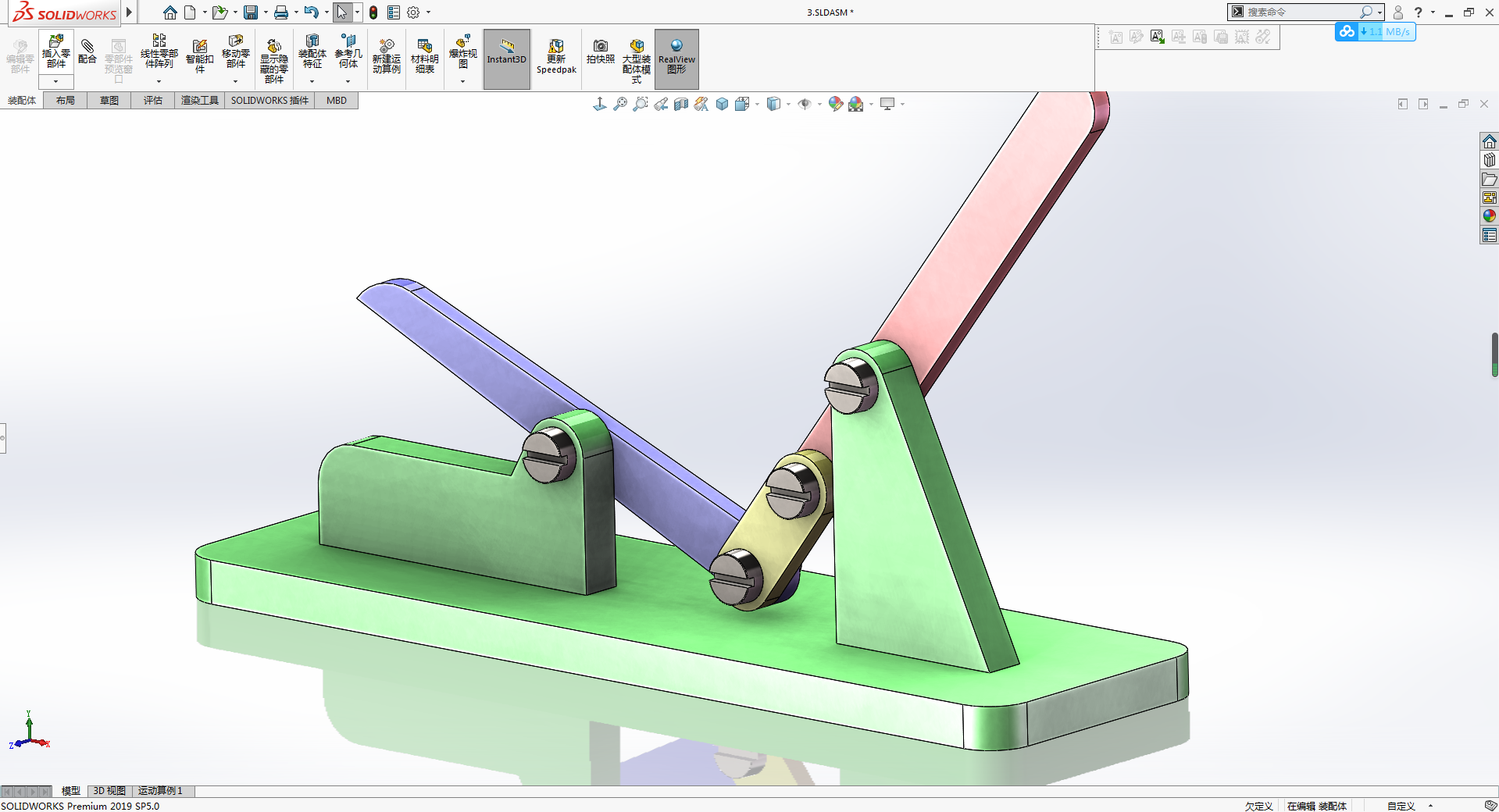The image size is (1499, 812).
Task: Click 移动零部件 Move Component tool
Action: click(236, 52)
